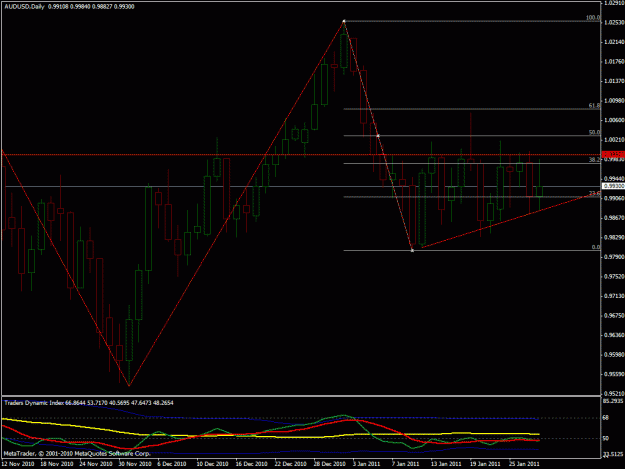Select the Fibonacci bottom anchor point at 0.0
The height and width of the screenshot is (469, 625).
412,250
